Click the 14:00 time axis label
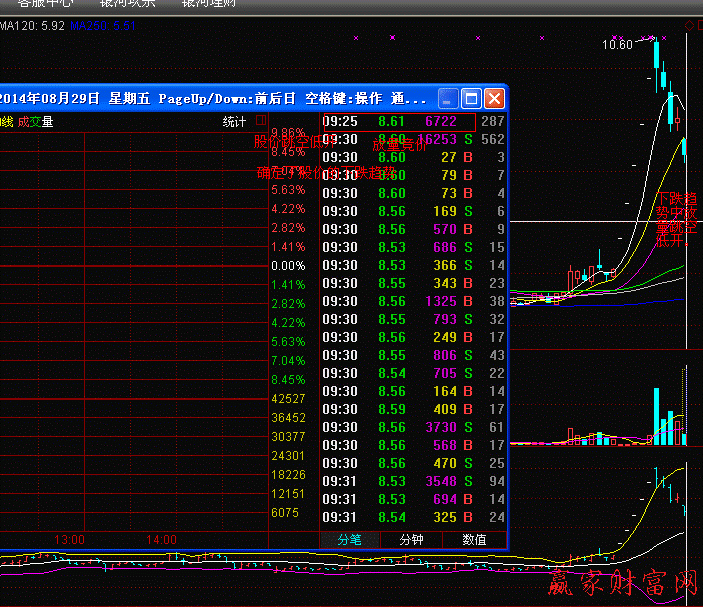 (161, 540)
